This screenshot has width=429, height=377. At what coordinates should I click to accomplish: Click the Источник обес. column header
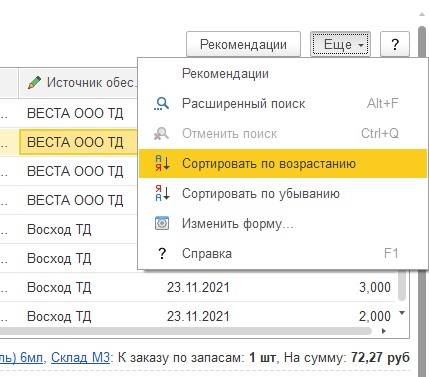[x=78, y=82]
